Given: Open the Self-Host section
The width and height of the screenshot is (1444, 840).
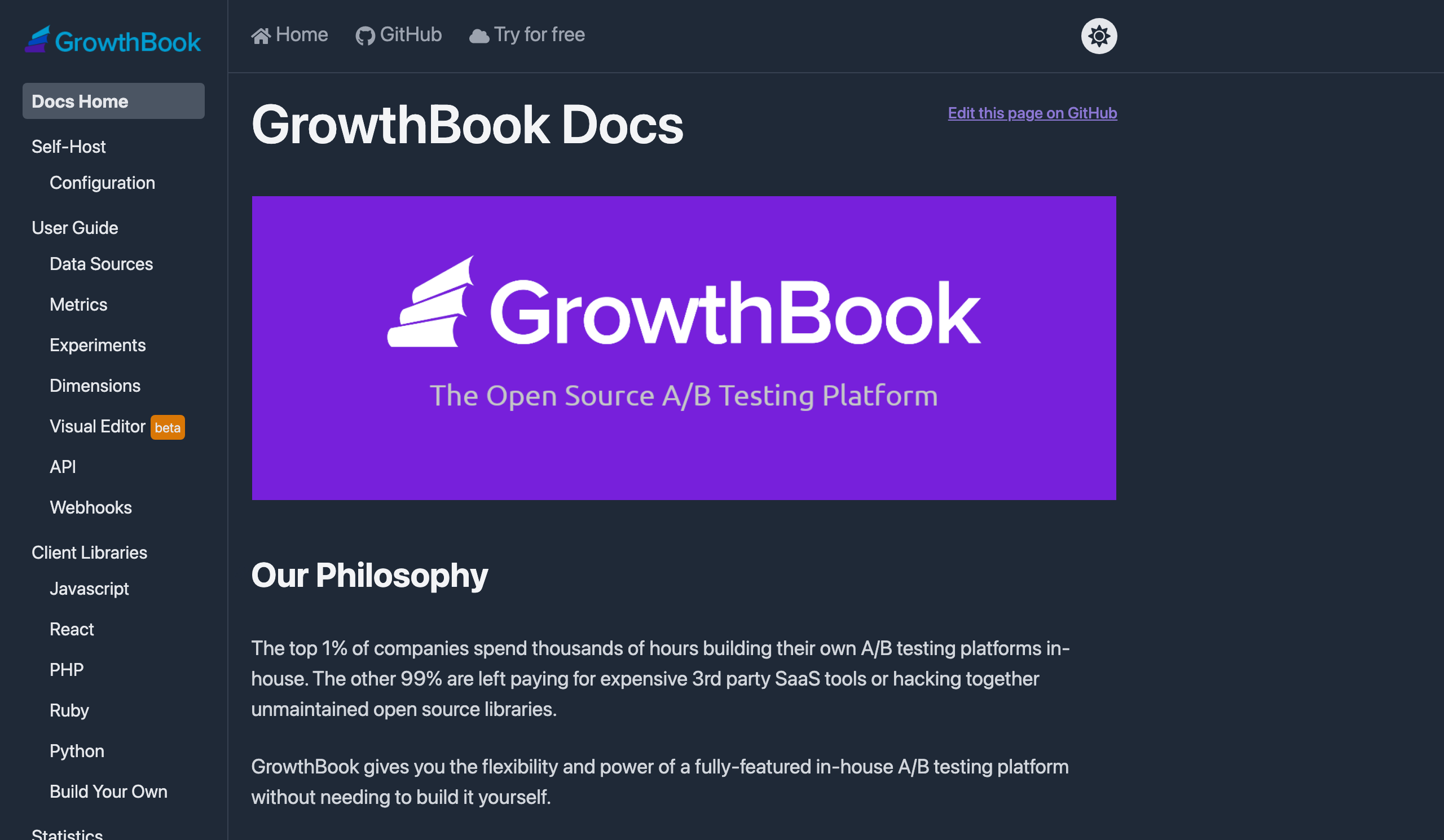Looking at the screenshot, I should (68, 147).
